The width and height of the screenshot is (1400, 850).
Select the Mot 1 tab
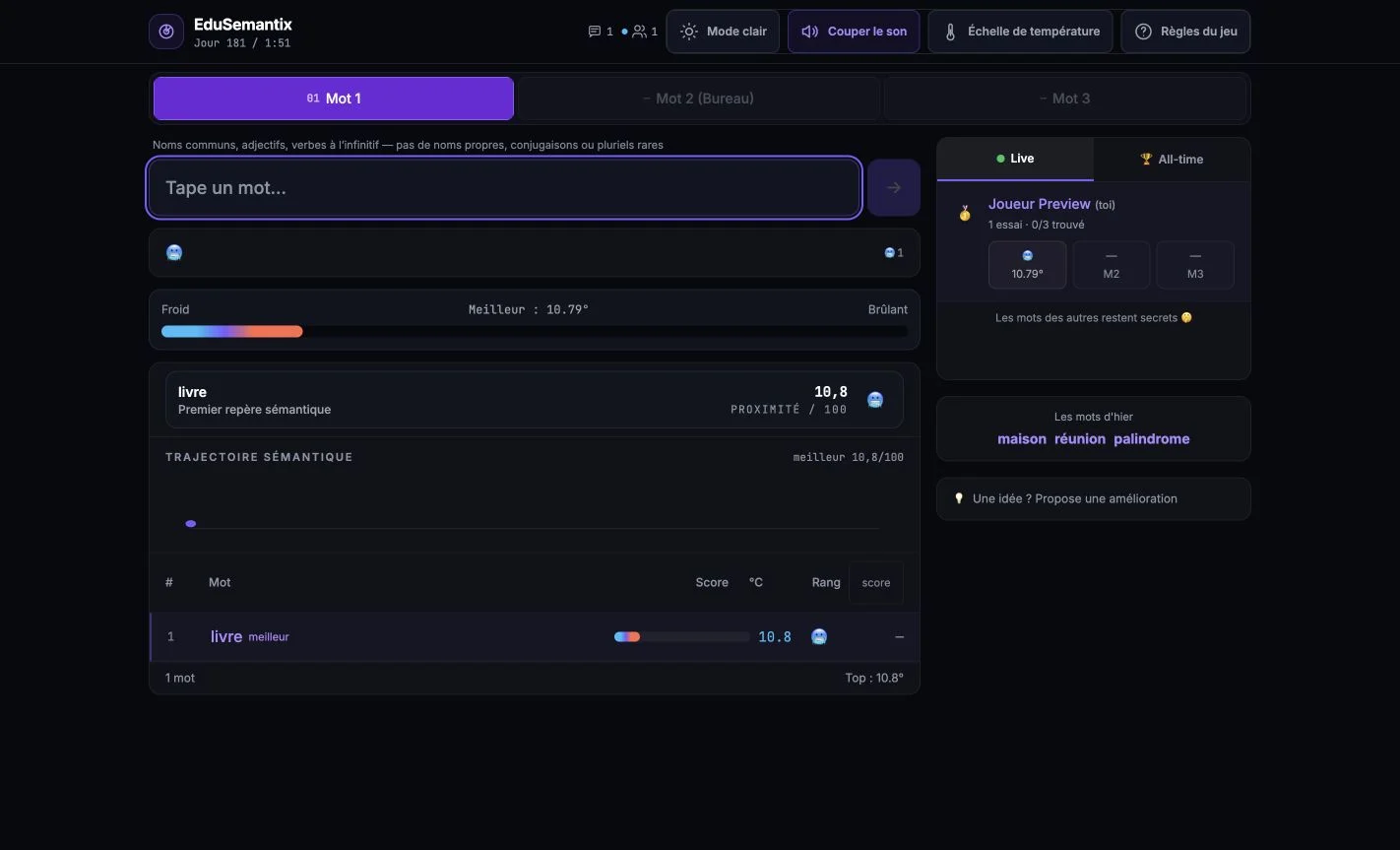(x=334, y=98)
